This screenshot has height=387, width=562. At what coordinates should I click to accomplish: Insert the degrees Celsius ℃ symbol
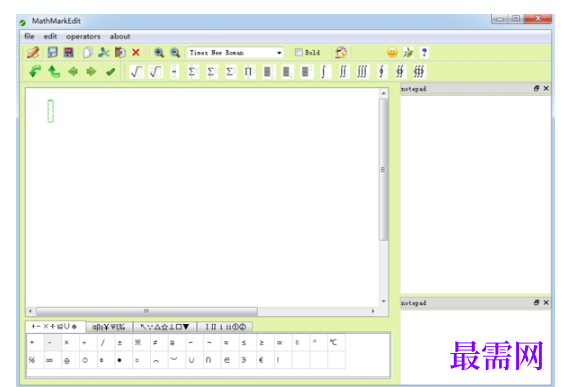point(333,343)
